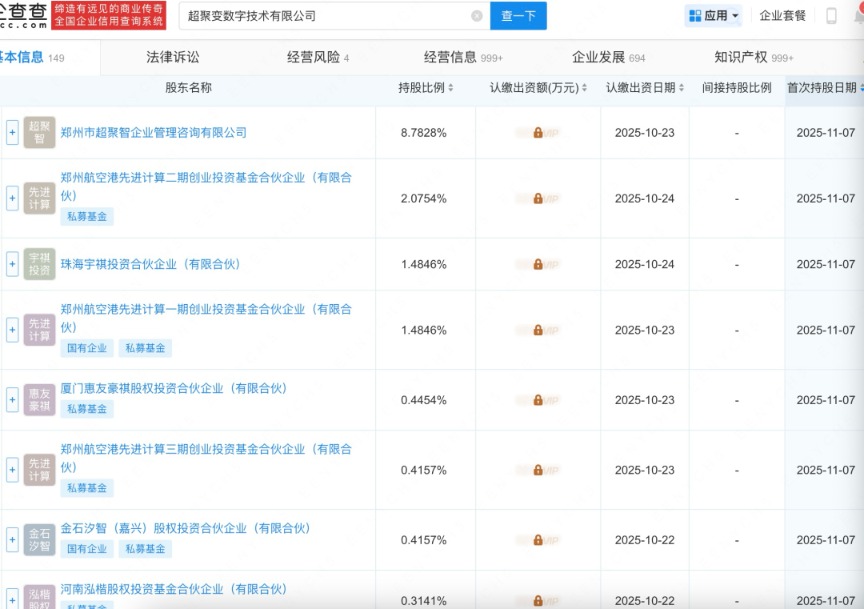Click the 企查查 logo at top left
This screenshot has height=609, width=864.
click(24, 15)
